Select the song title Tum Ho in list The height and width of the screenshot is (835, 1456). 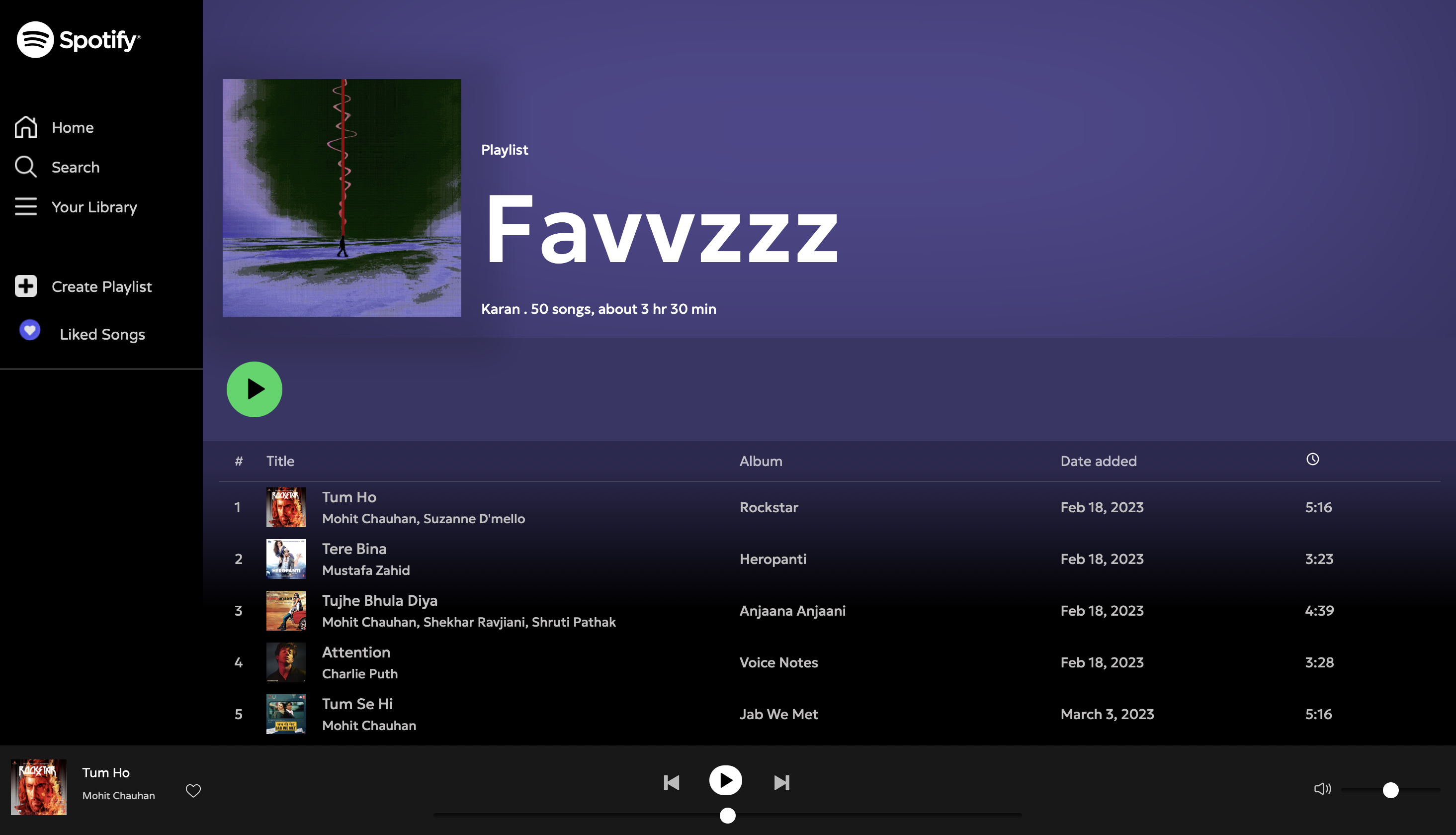coord(349,497)
